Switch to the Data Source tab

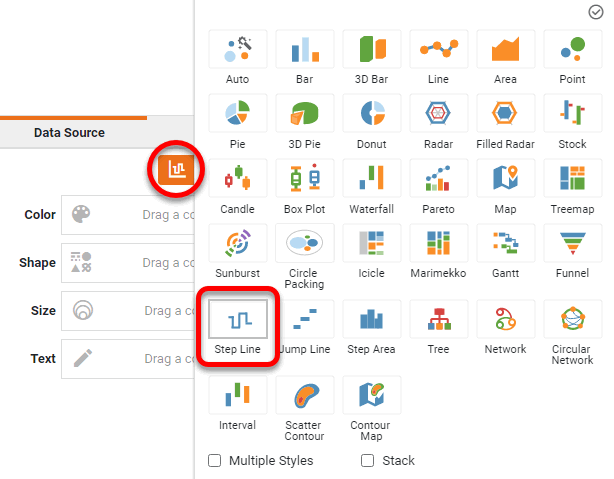pyautogui.click(x=69, y=132)
